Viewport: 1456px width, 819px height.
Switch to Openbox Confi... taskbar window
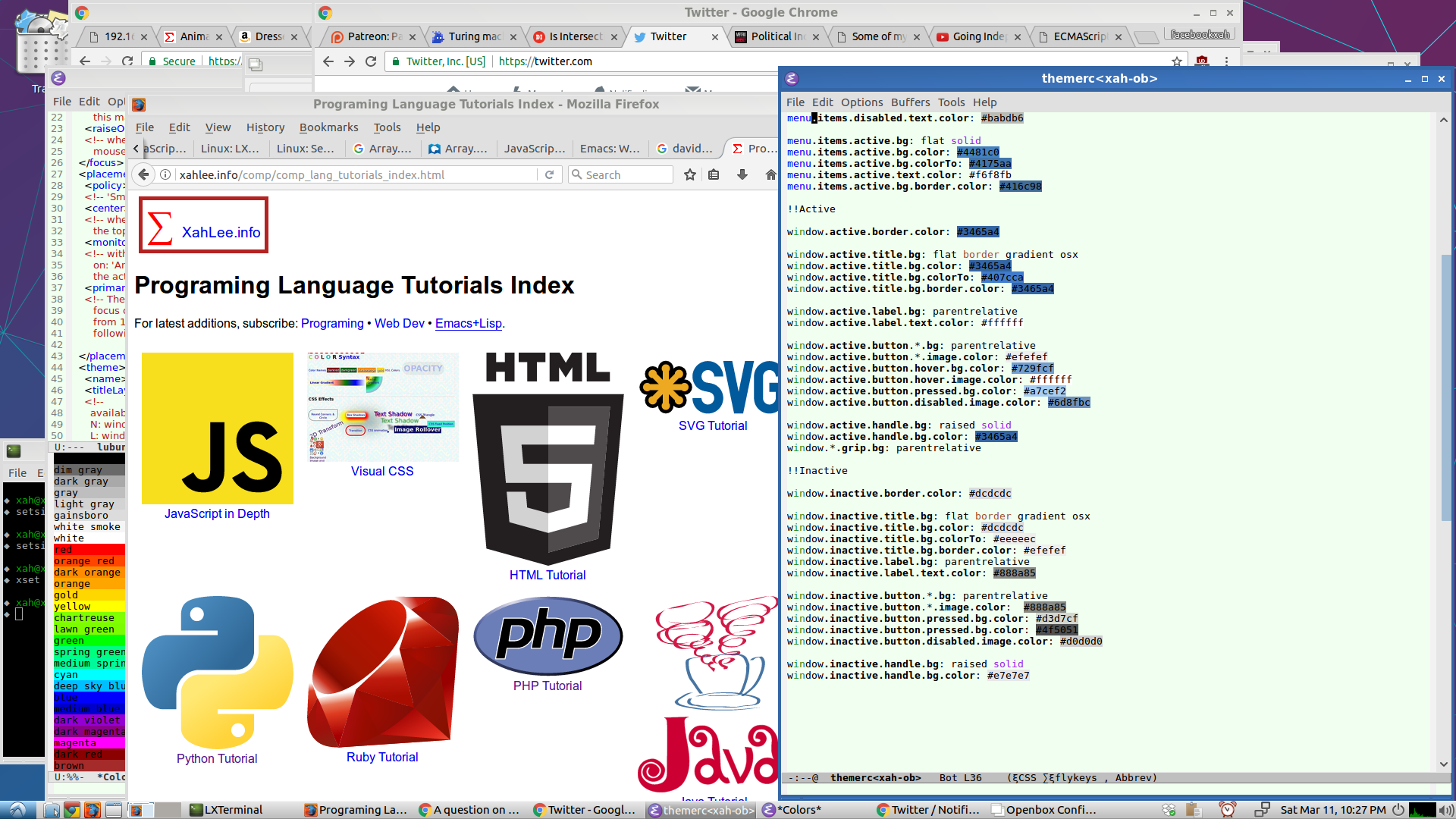1043,810
